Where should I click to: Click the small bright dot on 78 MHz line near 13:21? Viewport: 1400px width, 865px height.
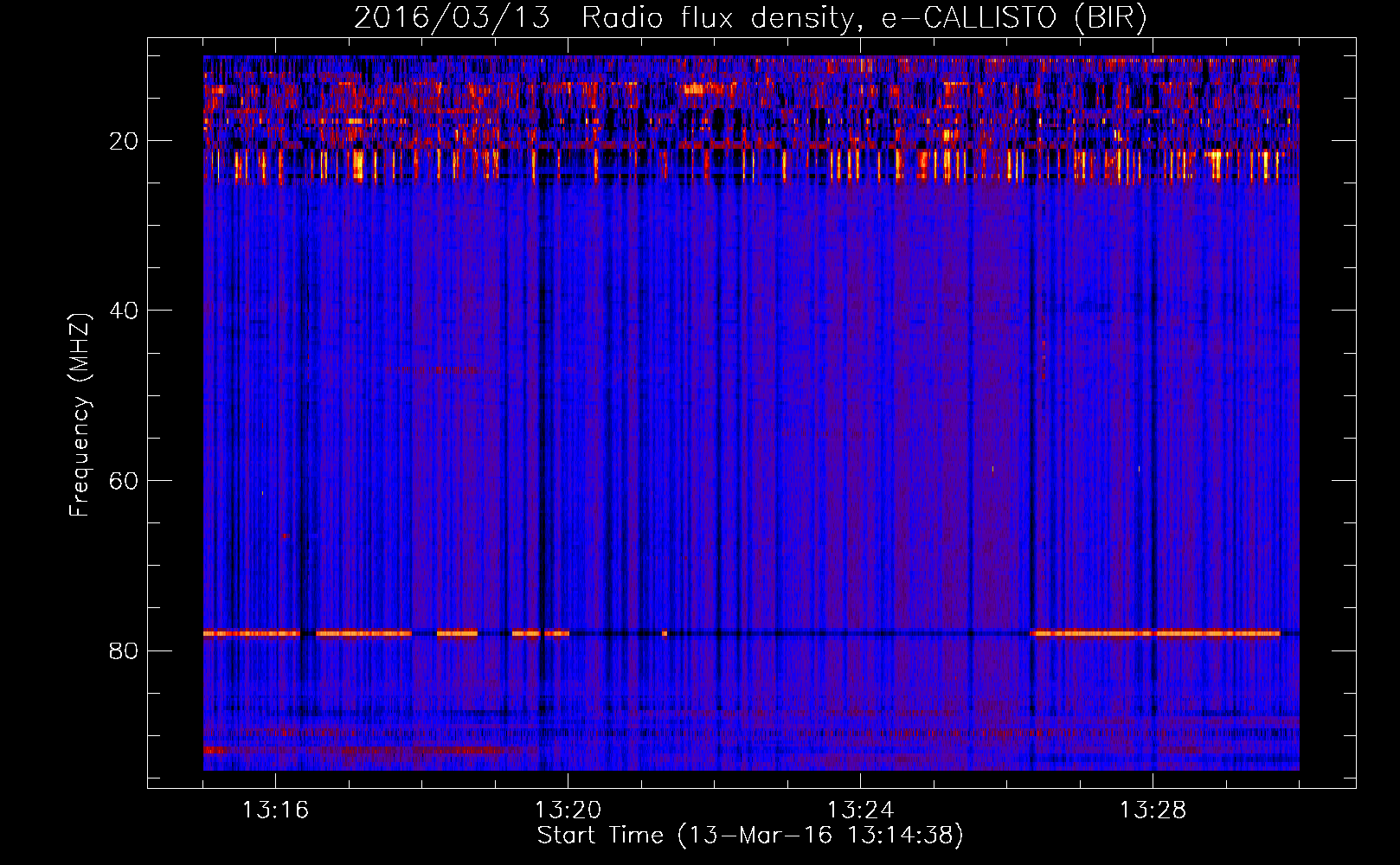coord(665,633)
